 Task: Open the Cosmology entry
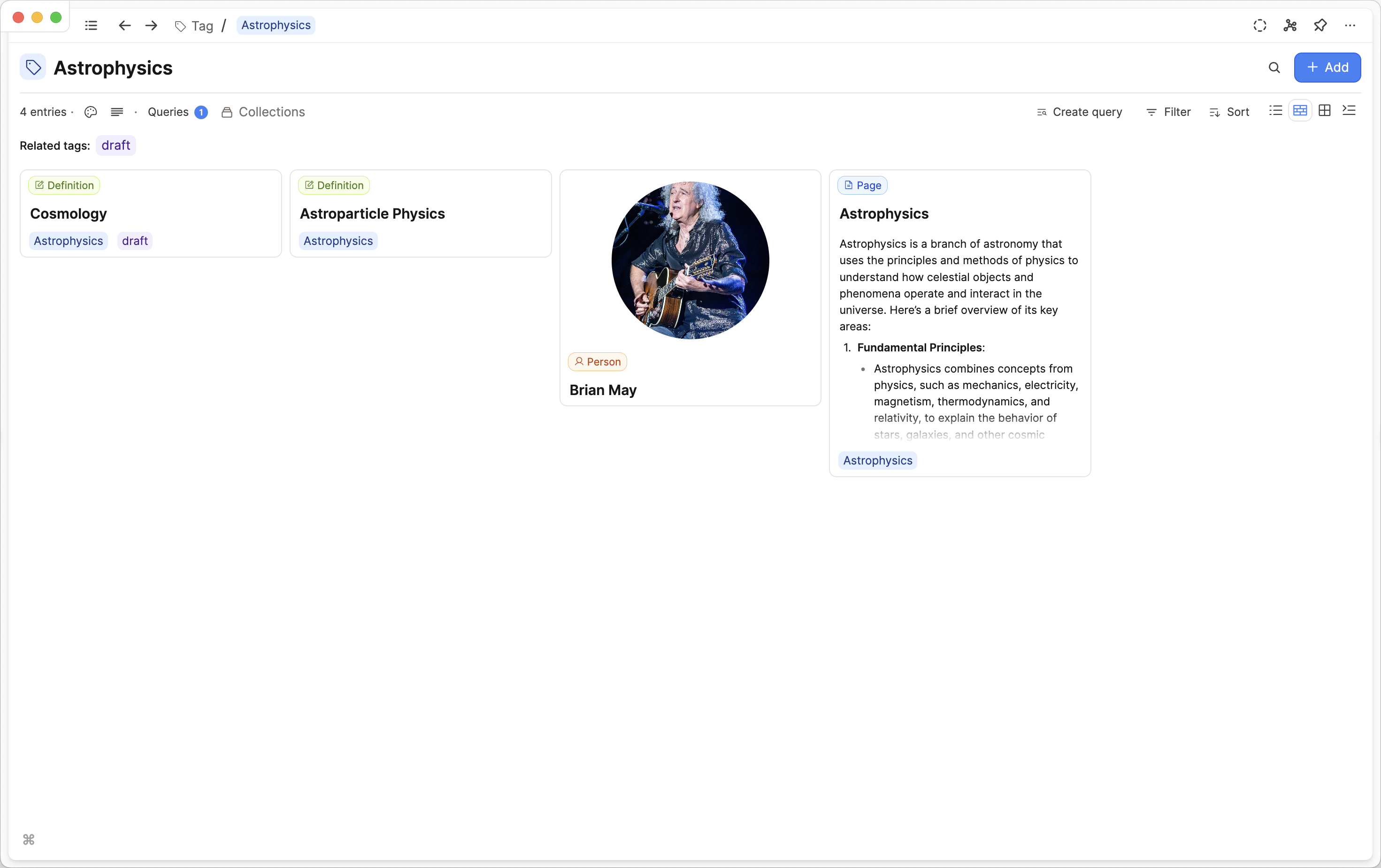coord(68,214)
